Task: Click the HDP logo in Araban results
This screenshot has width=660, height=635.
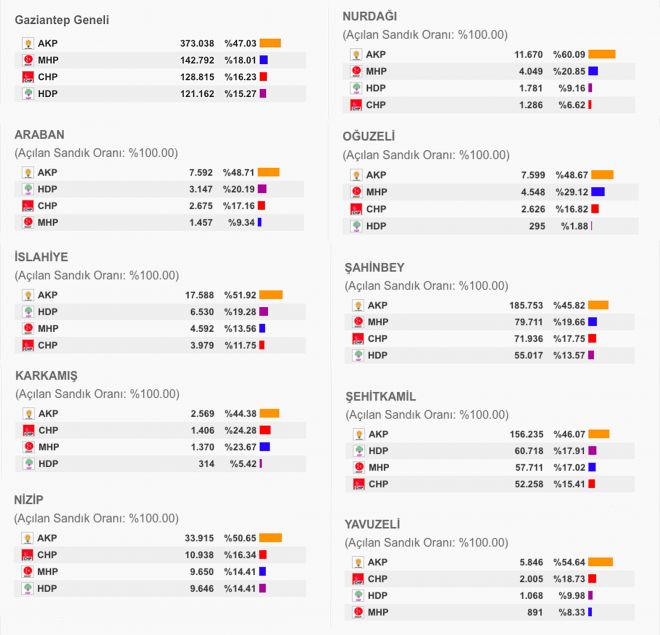Action: click(x=28, y=189)
